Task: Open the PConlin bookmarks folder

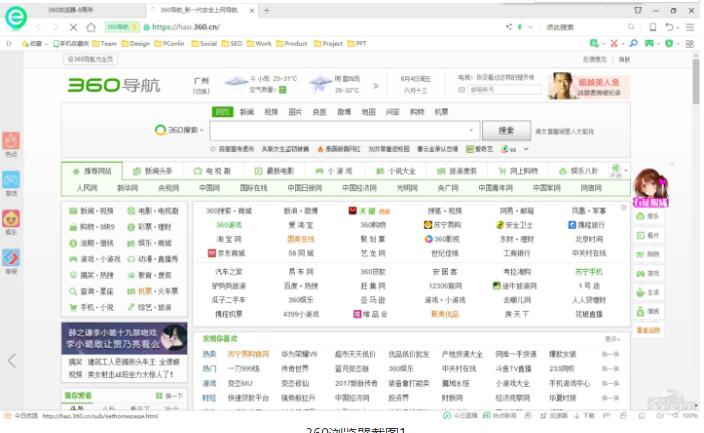Action: coord(169,44)
